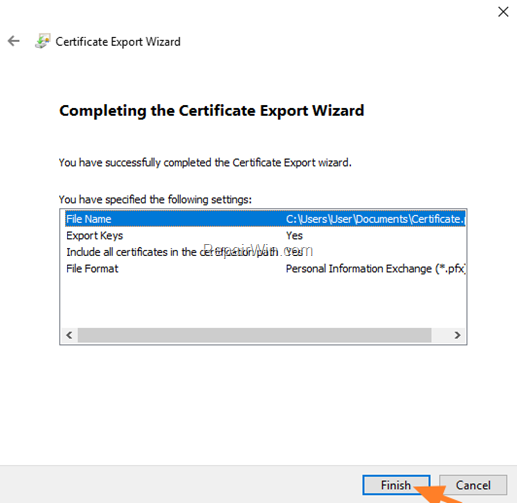Click the successfully completed message text
The width and height of the screenshot is (517, 503).
pos(205,163)
